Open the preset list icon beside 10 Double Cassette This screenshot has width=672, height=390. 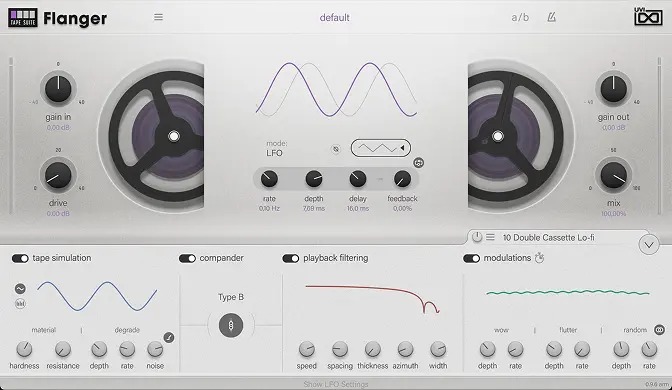[x=490, y=237]
